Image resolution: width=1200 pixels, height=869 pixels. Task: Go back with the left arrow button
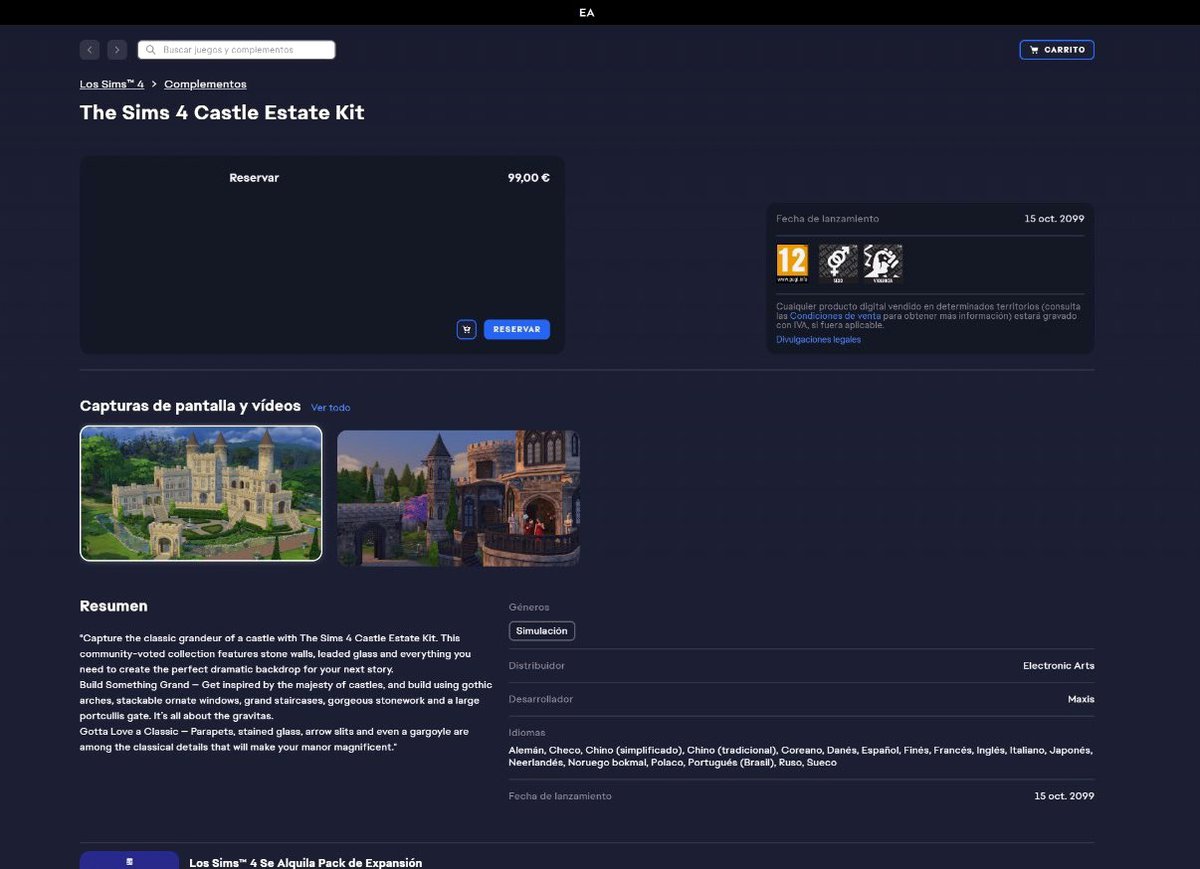pyautogui.click(x=90, y=49)
